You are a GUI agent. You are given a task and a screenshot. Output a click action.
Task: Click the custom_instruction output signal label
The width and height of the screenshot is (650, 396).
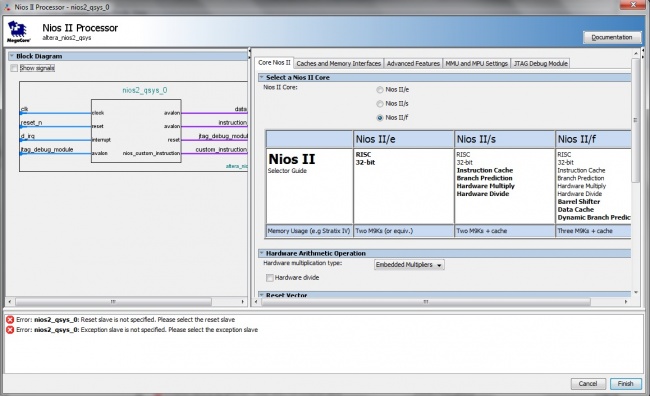(x=221, y=149)
